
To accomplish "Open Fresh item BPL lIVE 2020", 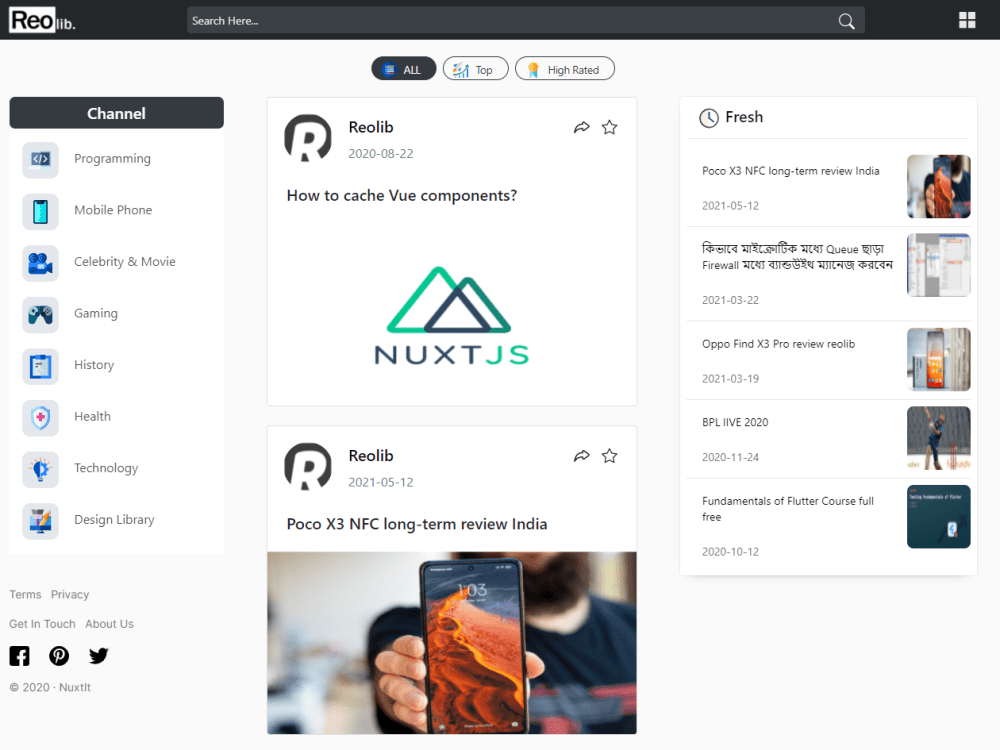I will (735, 422).
